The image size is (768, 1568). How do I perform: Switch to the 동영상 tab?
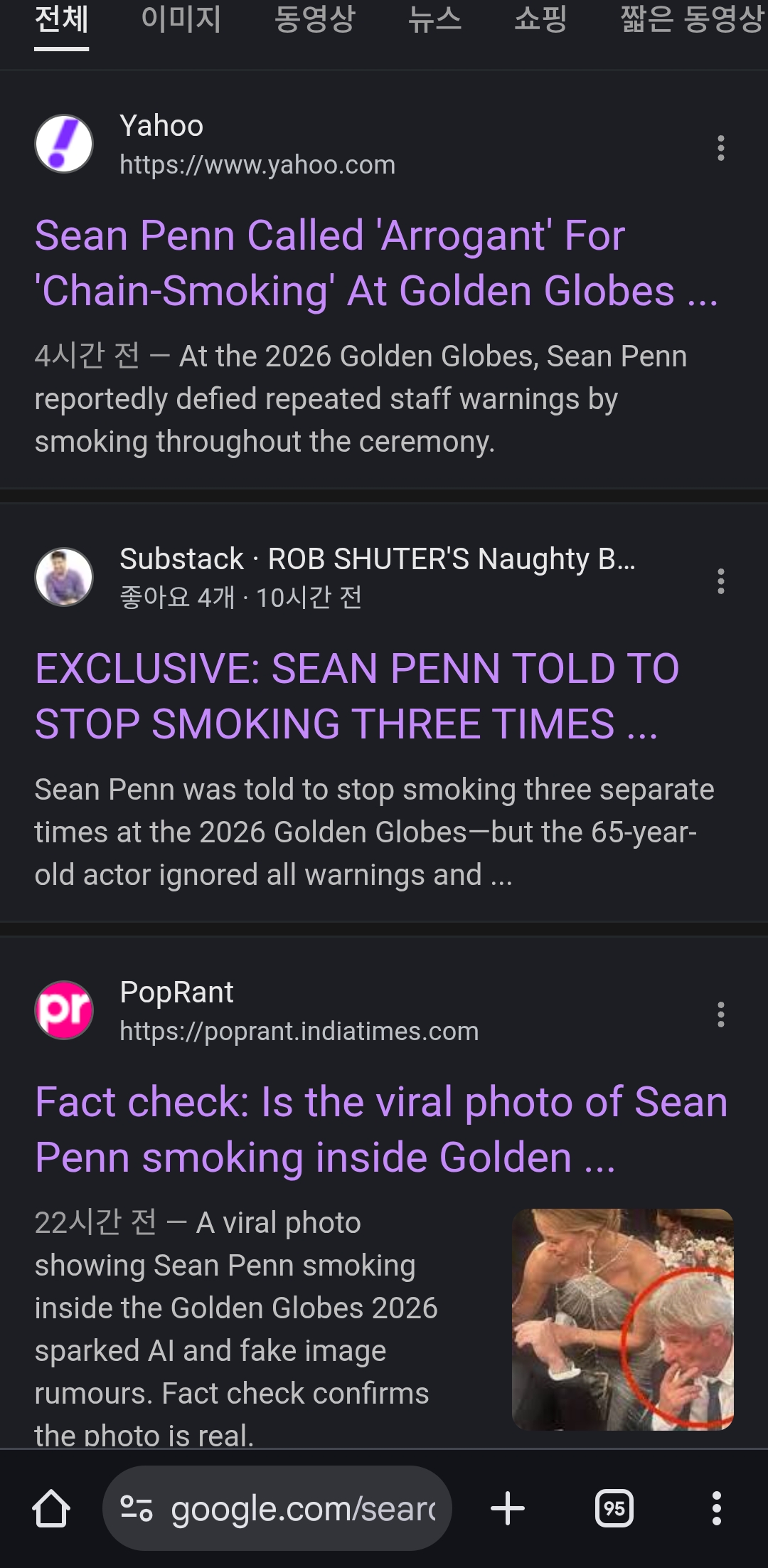314,20
